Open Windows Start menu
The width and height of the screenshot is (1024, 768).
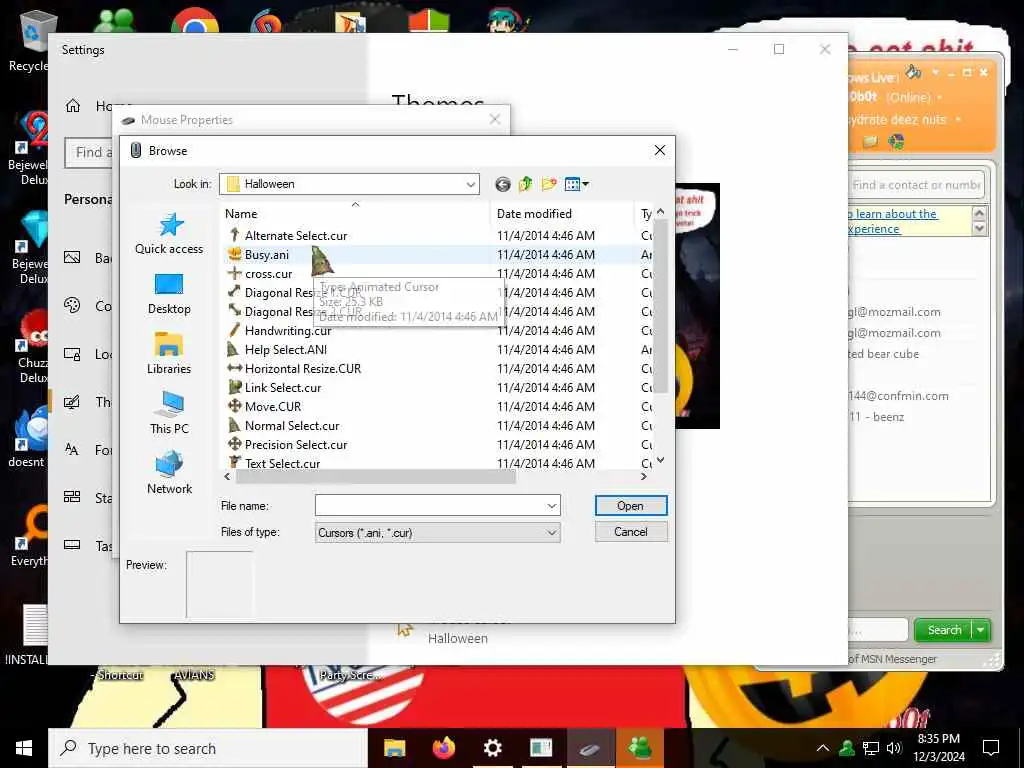(x=24, y=748)
